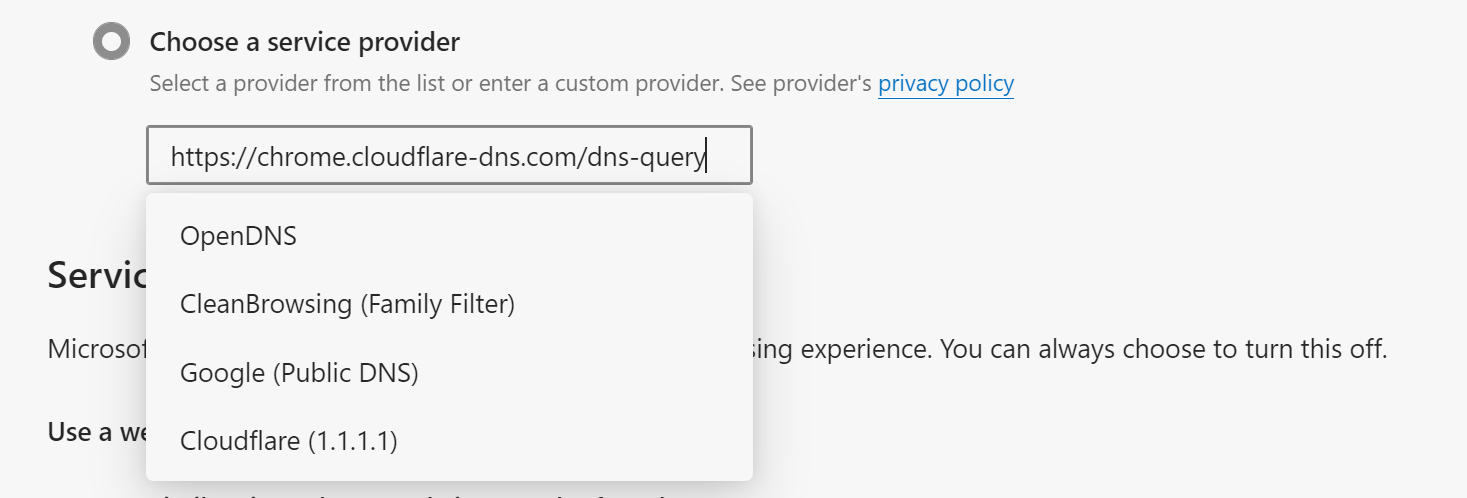This screenshot has width=1467, height=498.
Task: Click the partially hidden "Servic" section heading
Action: click(x=97, y=275)
